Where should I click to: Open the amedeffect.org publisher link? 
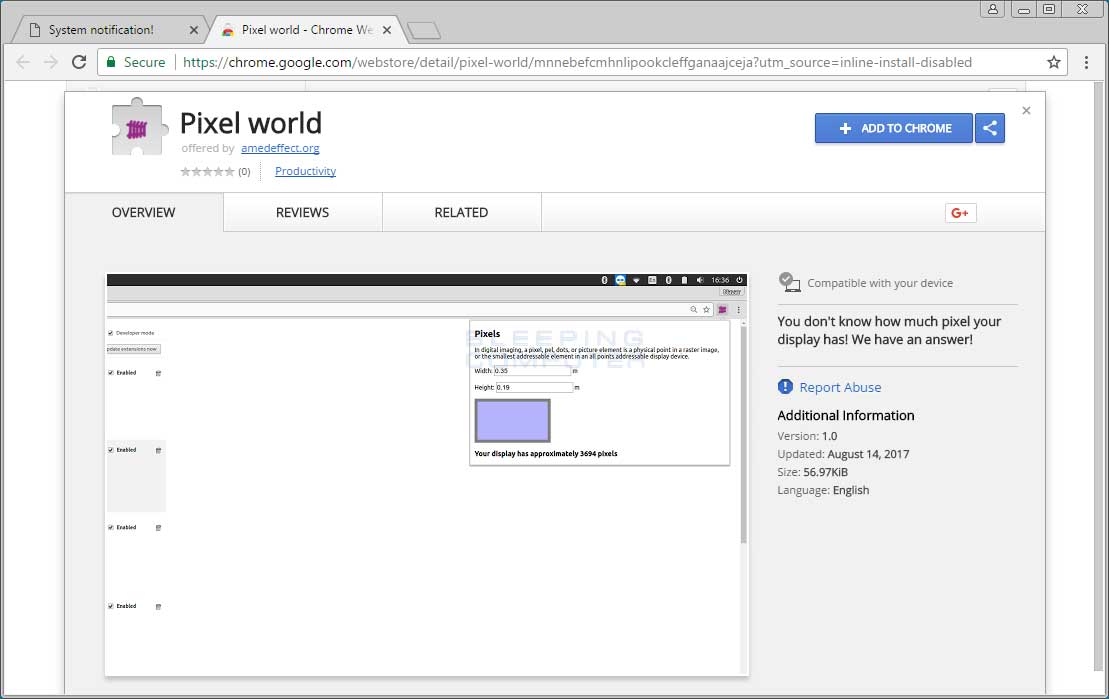pyautogui.click(x=280, y=148)
